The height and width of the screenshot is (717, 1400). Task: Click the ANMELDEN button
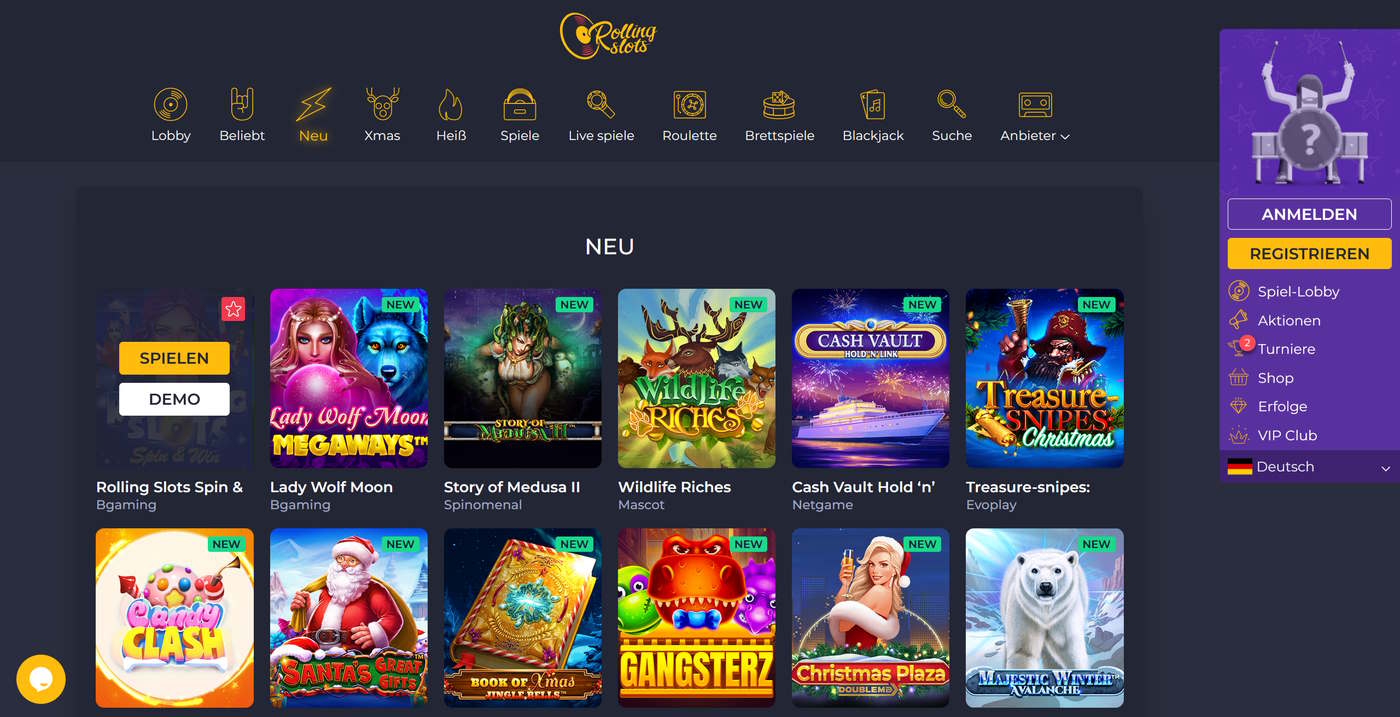pyautogui.click(x=1309, y=214)
